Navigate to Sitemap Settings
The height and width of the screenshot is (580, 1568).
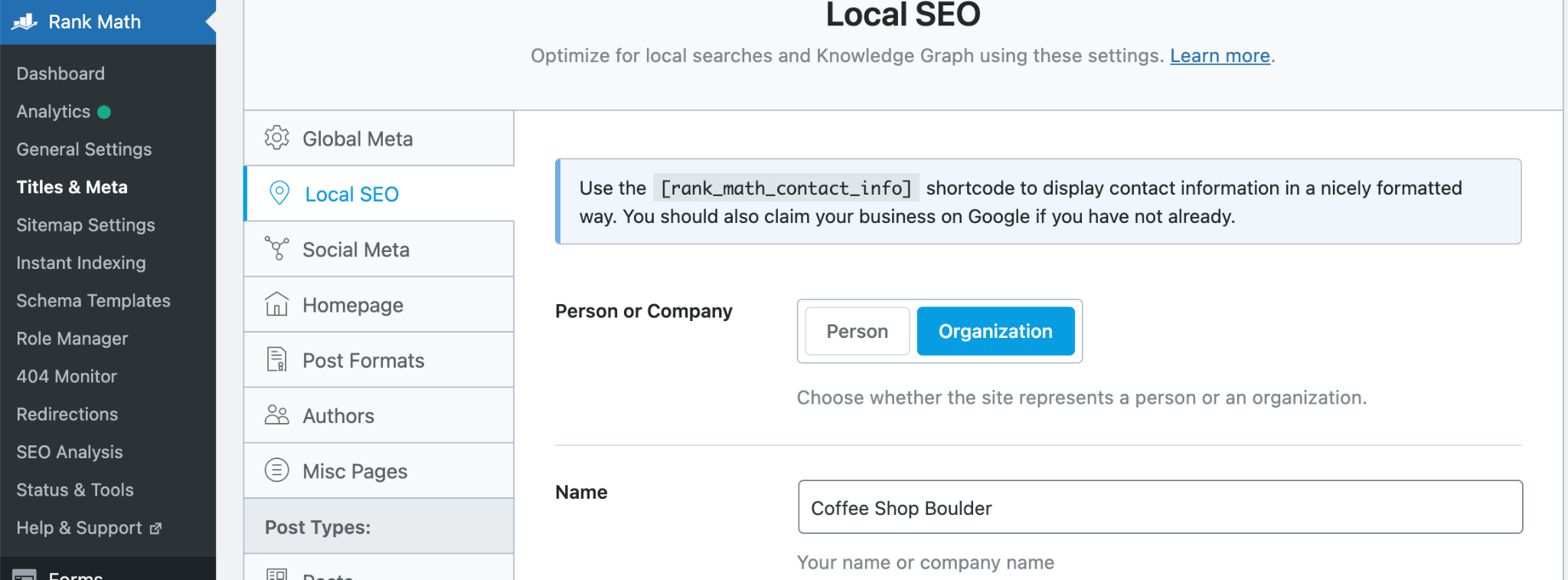point(86,225)
